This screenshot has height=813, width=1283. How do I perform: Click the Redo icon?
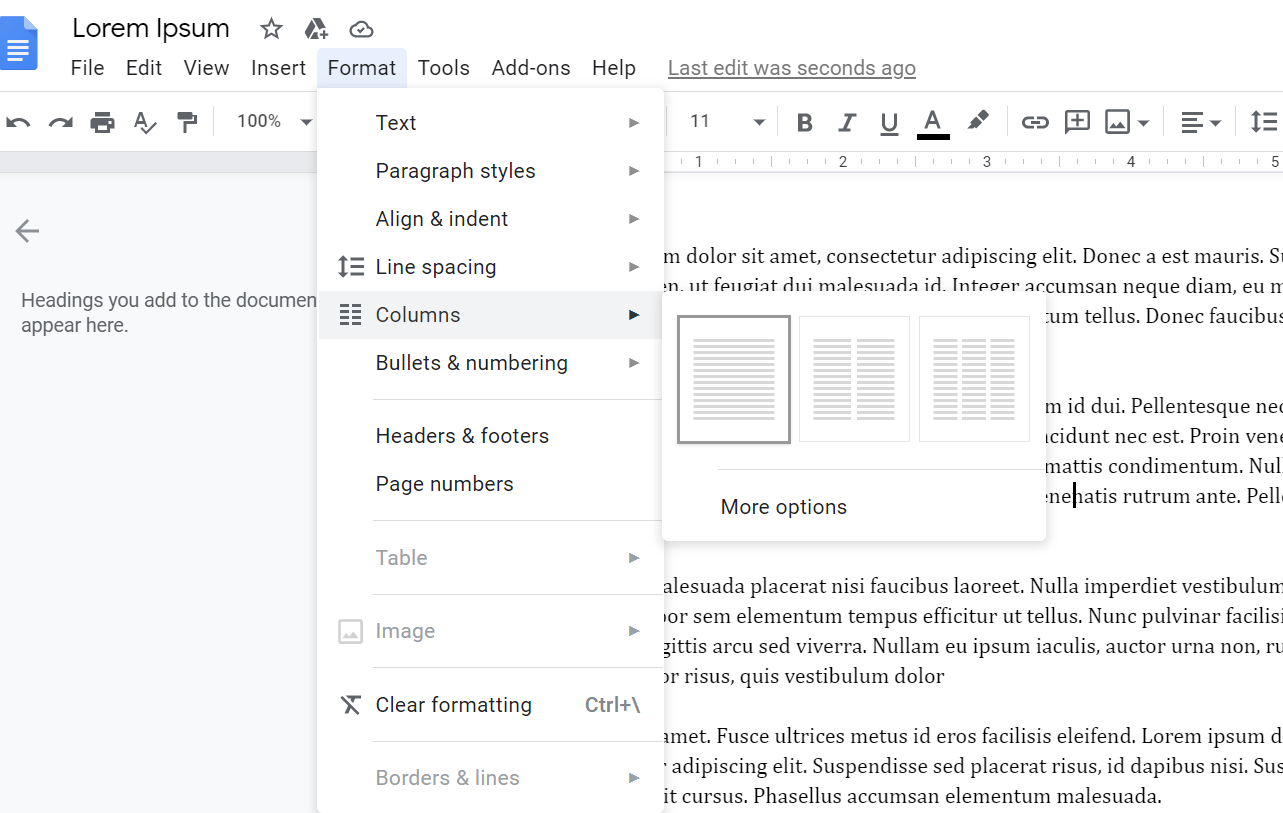coord(60,121)
